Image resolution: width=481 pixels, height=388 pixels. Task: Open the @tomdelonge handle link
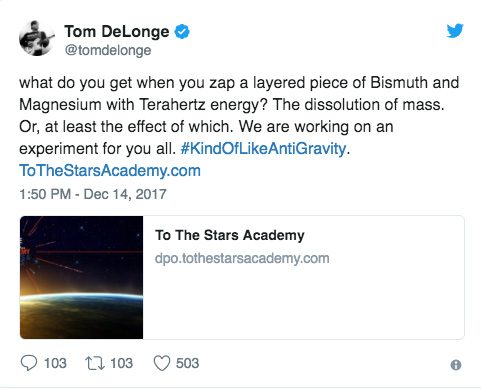click(x=108, y=50)
